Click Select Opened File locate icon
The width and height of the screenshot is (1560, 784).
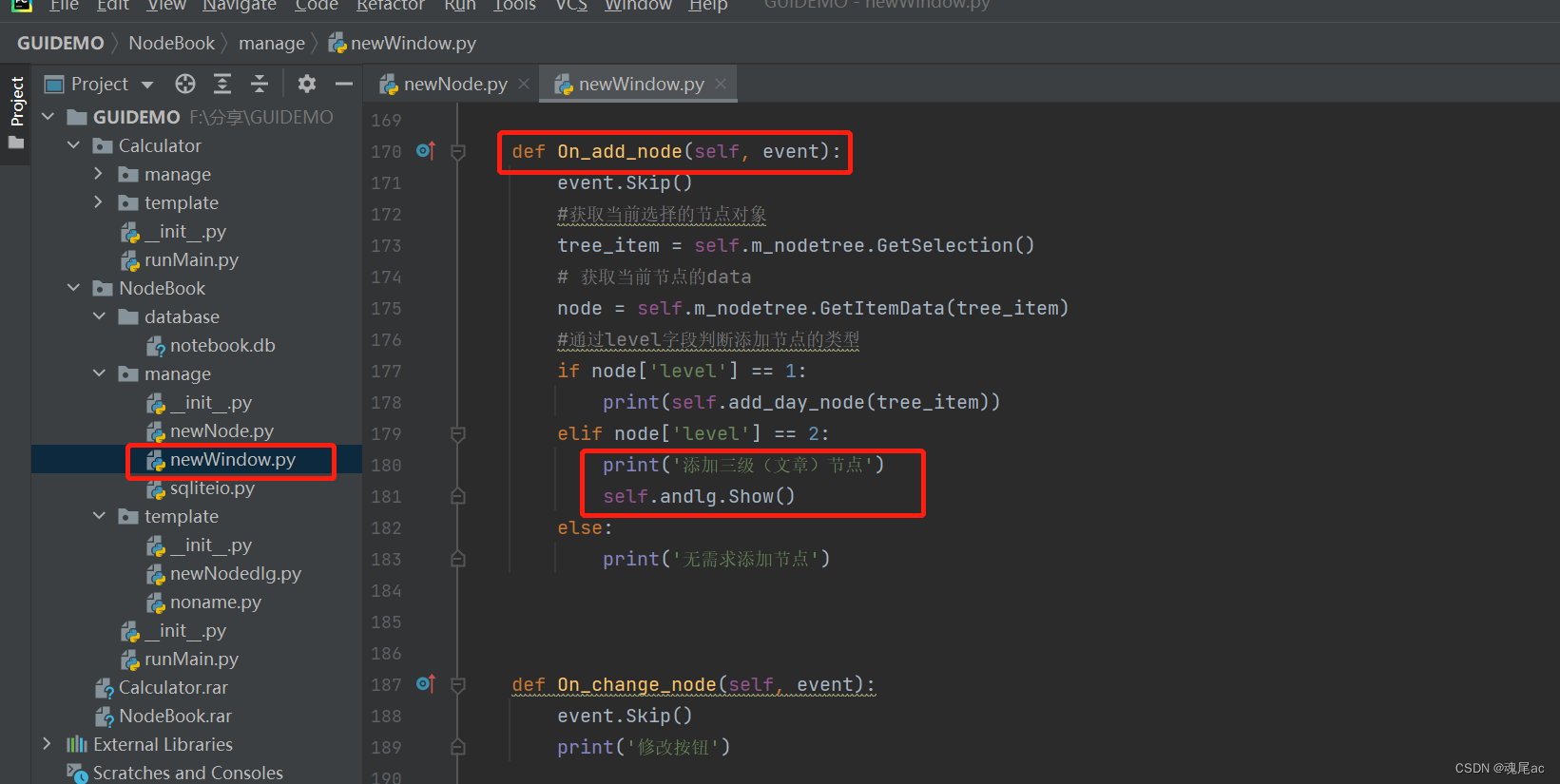[185, 84]
